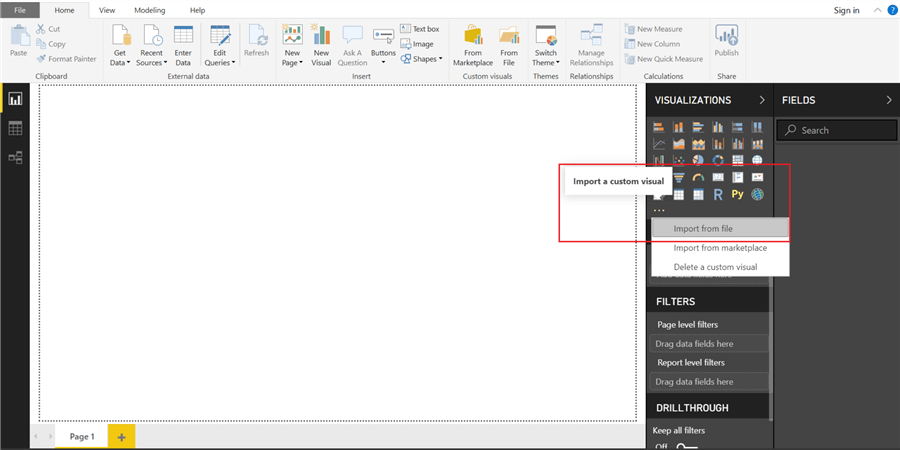
Task: Select the 100% stacked bar chart visual
Action: (738, 127)
